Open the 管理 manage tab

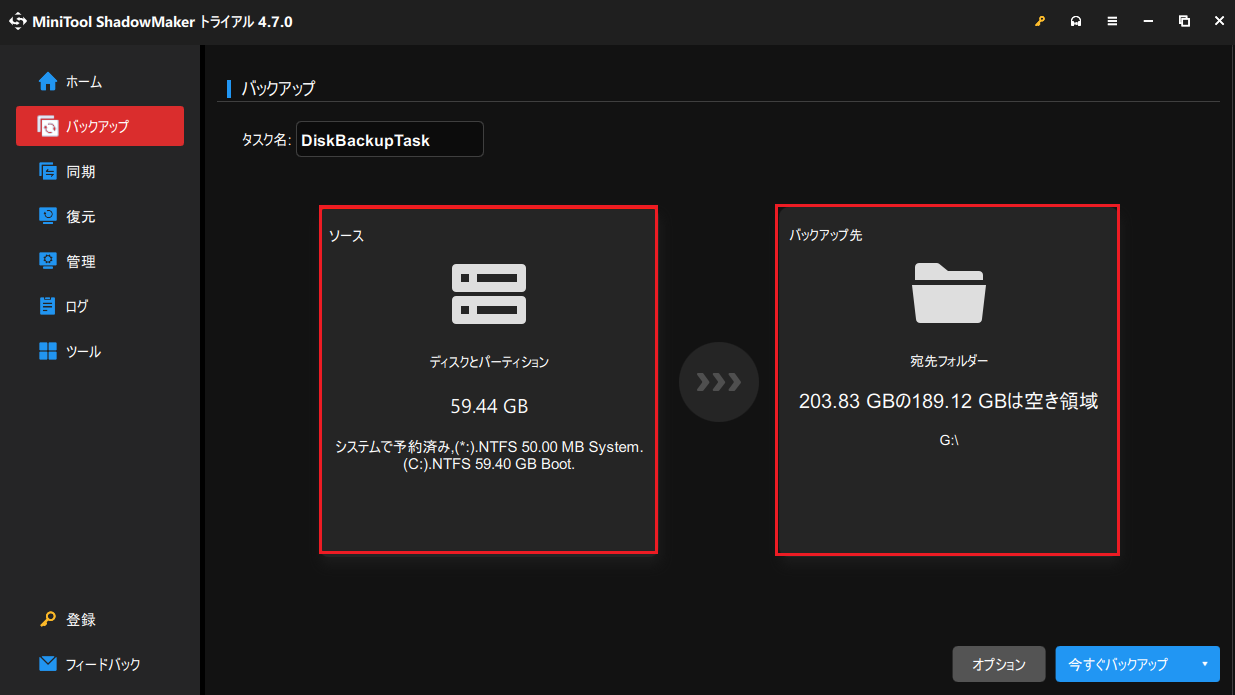point(80,261)
